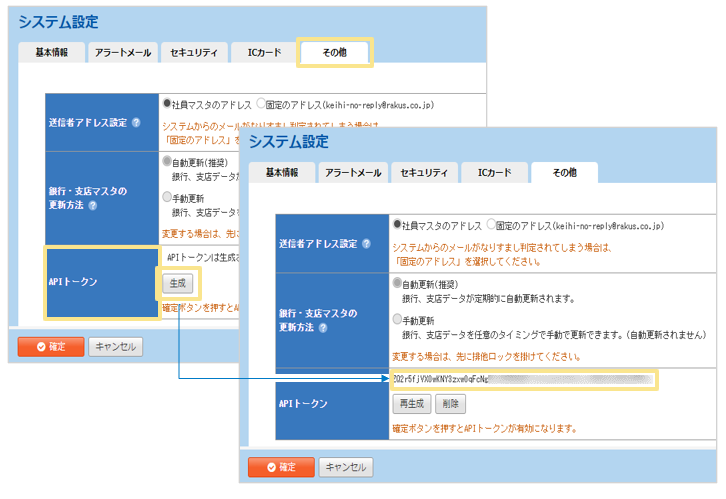Select 社員マスタのアドレス radio in front window
Image resolution: width=726 pixels, height=499 pixels.
(397, 225)
